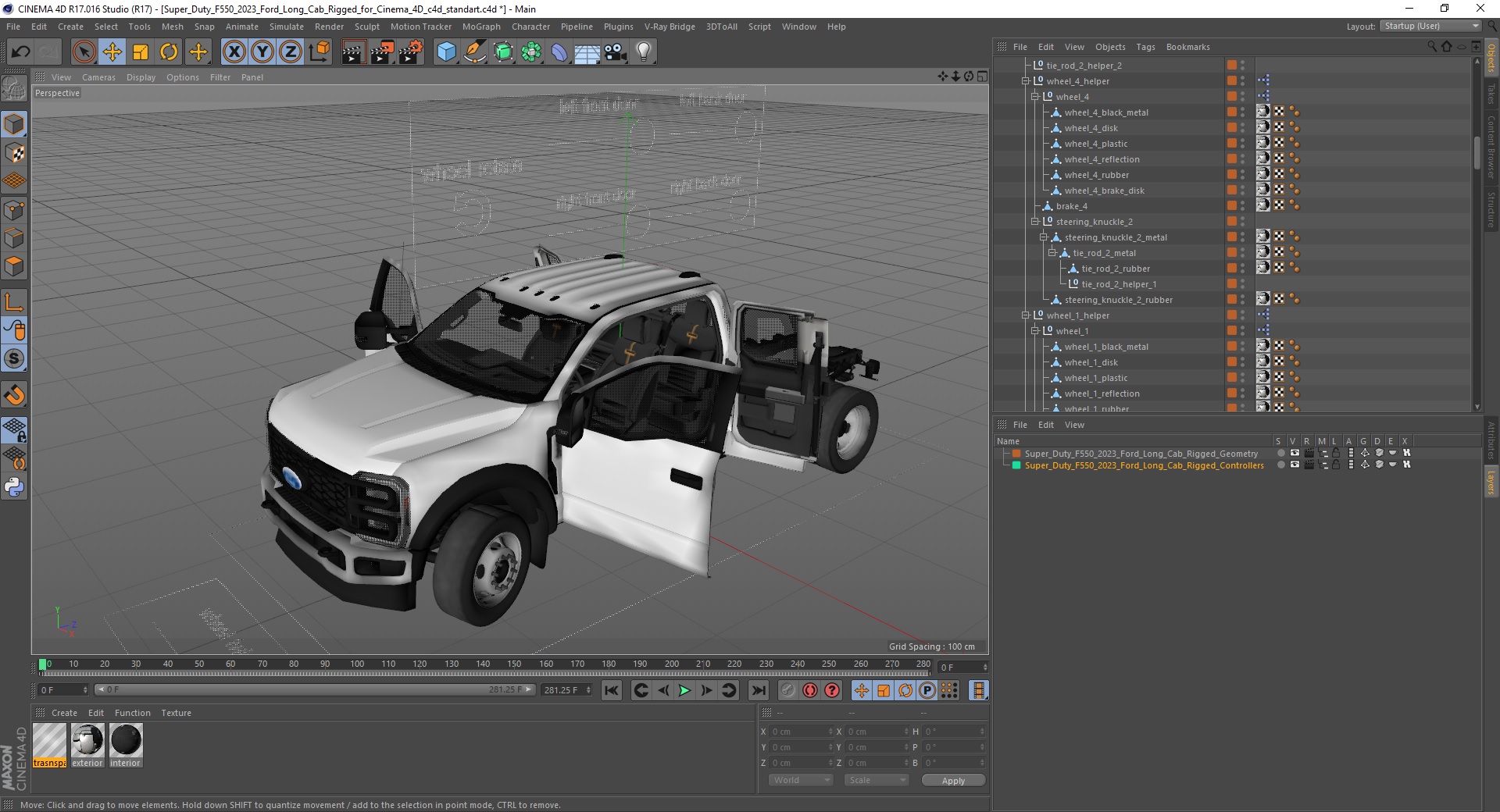Collapse wheel_4 tree node
Image resolution: width=1500 pixels, height=812 pixels.
1035,97
